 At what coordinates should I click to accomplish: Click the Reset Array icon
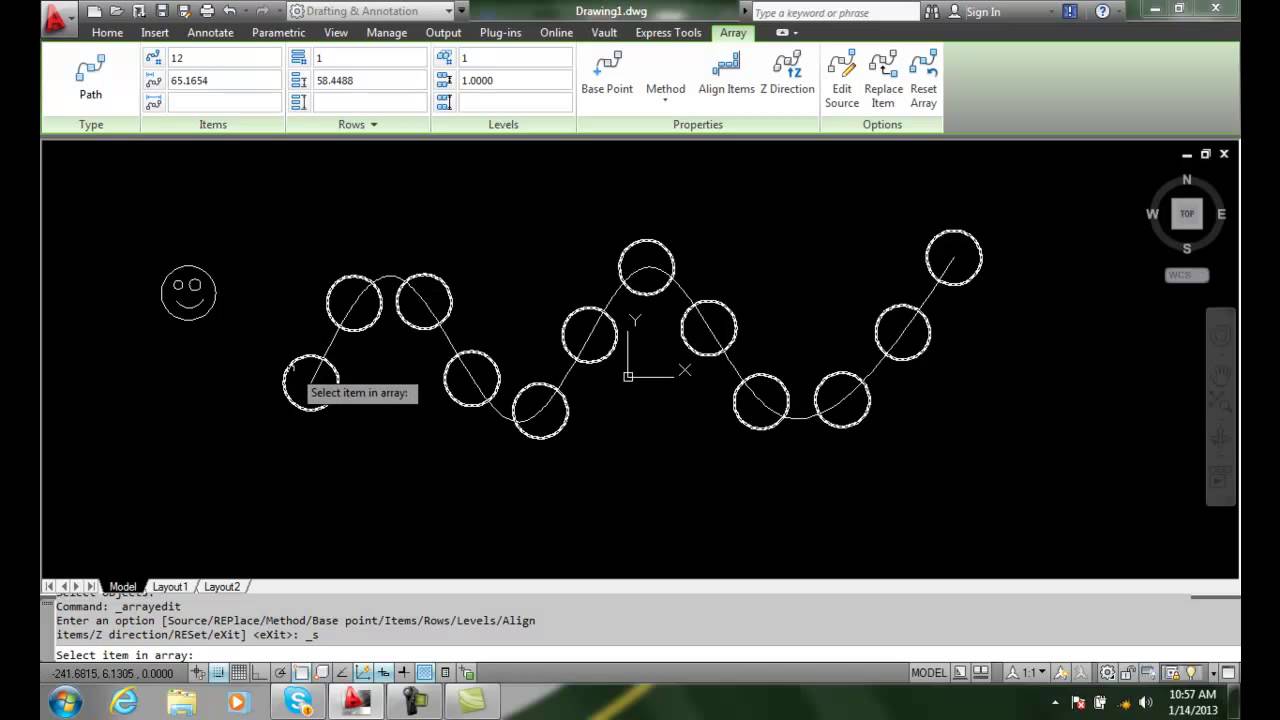[923, 65]
